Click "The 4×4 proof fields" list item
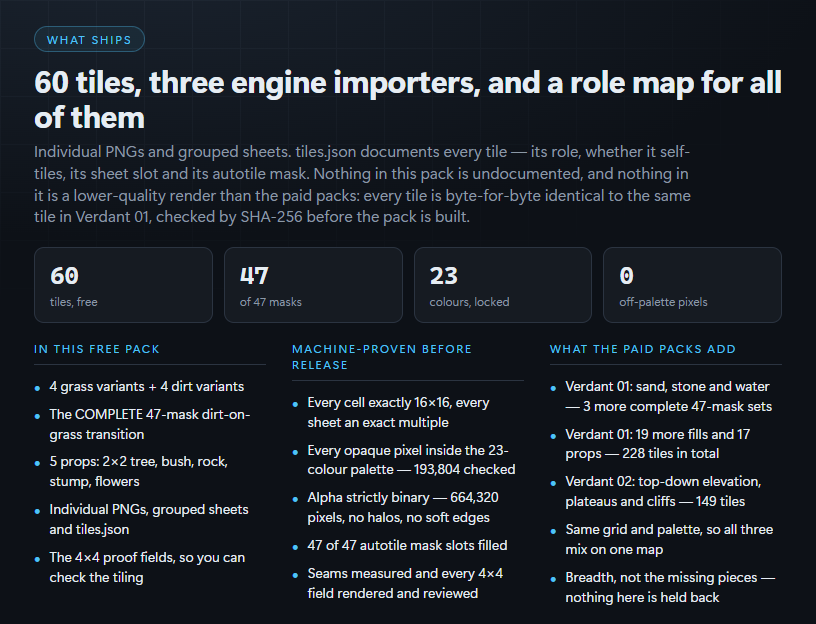 coord(147,567)
